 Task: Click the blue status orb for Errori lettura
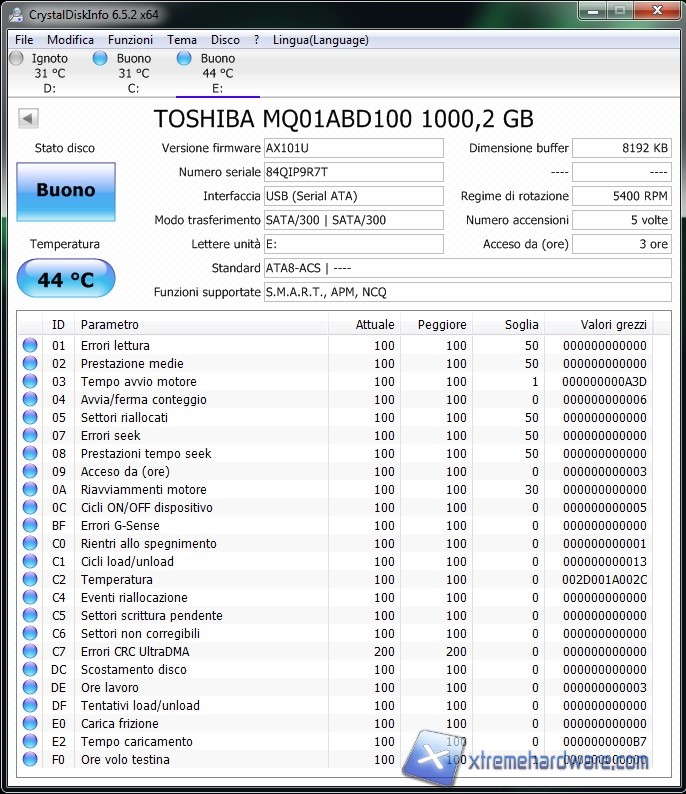click(x=30, y=346)
